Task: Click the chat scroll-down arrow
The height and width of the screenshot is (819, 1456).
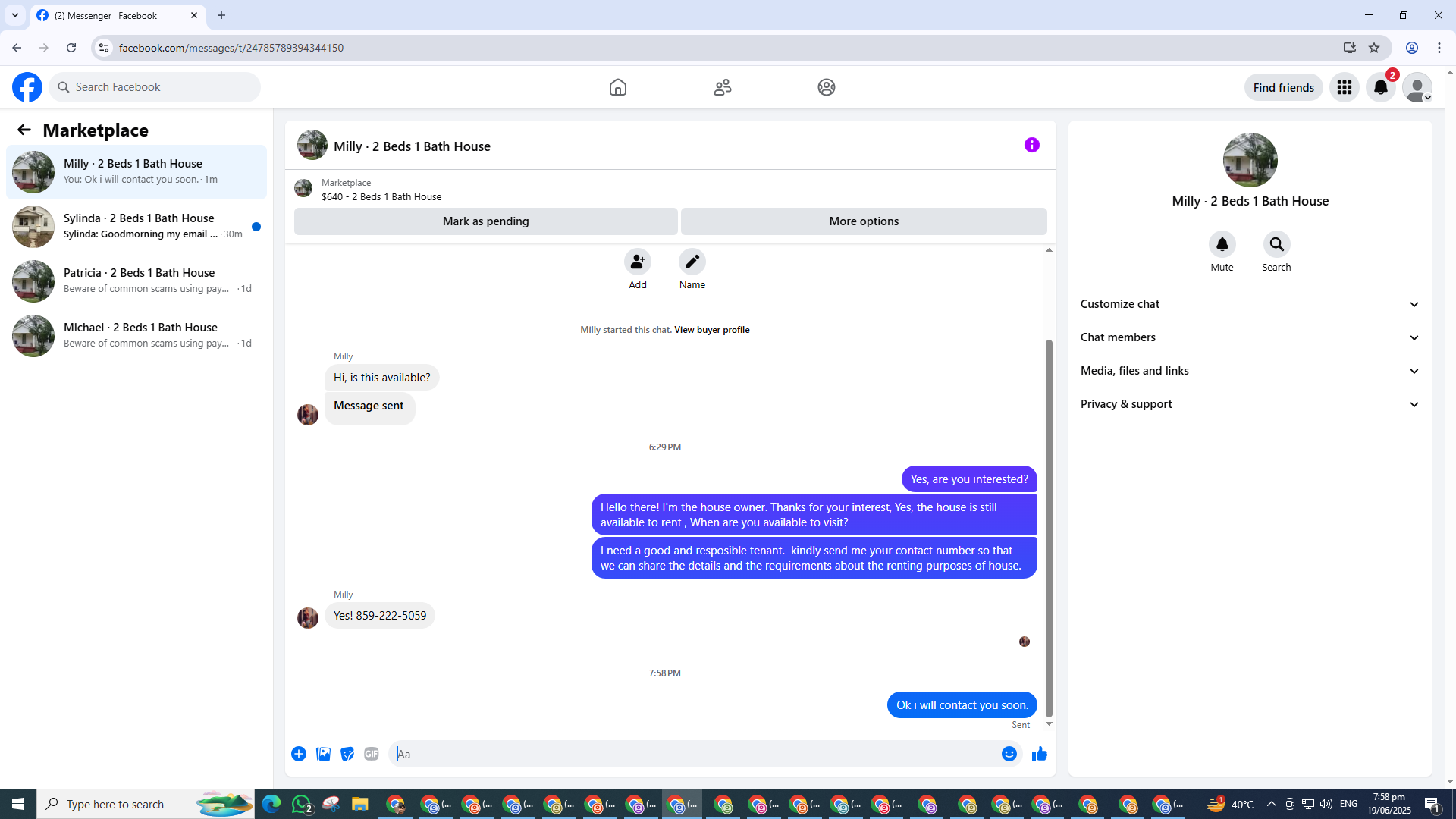Action: 1050,724
